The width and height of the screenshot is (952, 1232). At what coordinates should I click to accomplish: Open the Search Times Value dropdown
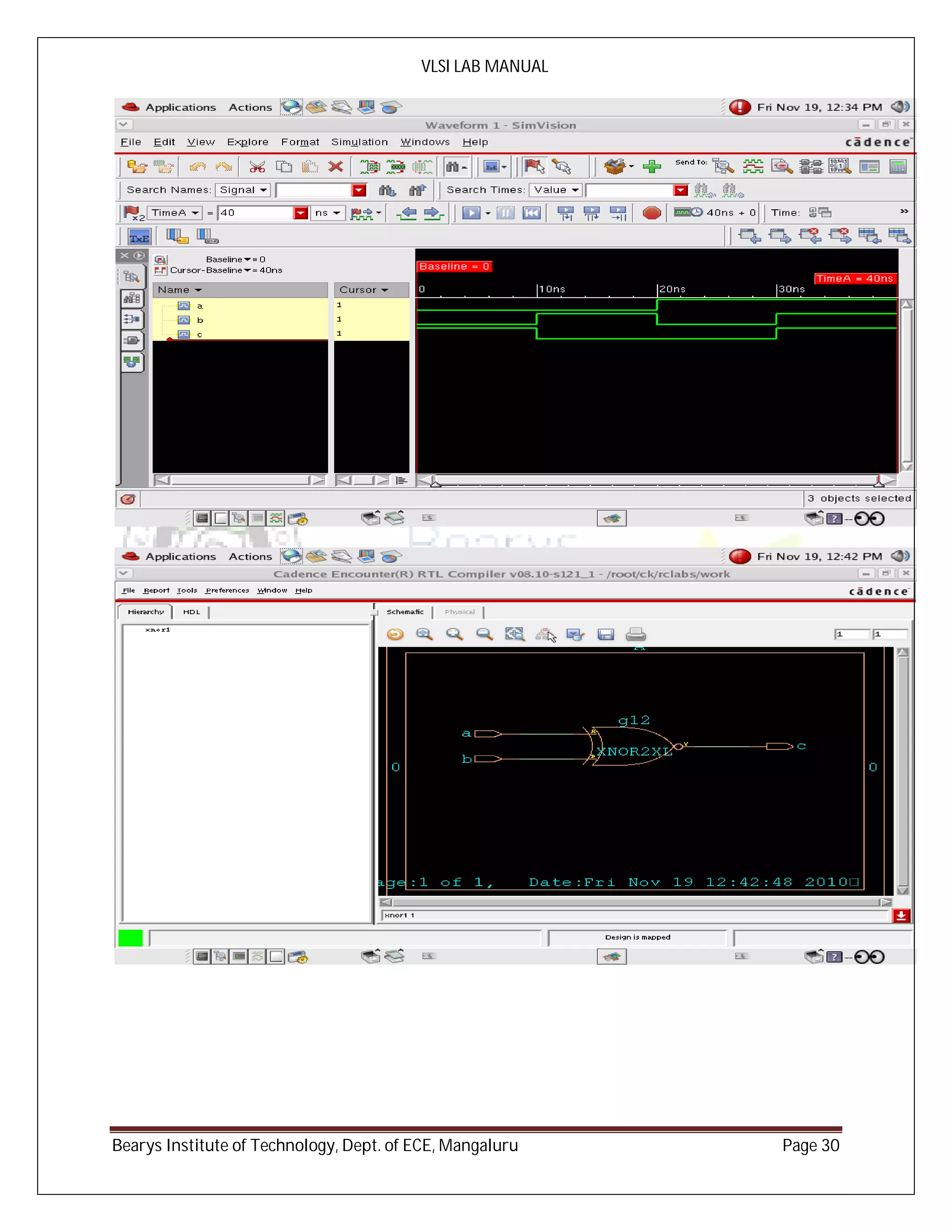(555, 190)
